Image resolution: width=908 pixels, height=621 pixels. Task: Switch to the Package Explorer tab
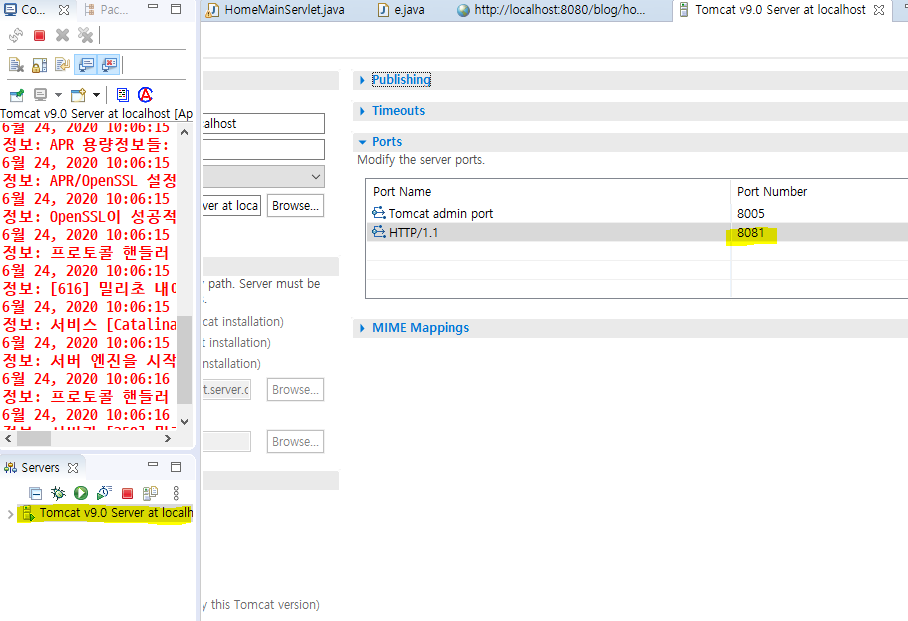pos(107,9)
